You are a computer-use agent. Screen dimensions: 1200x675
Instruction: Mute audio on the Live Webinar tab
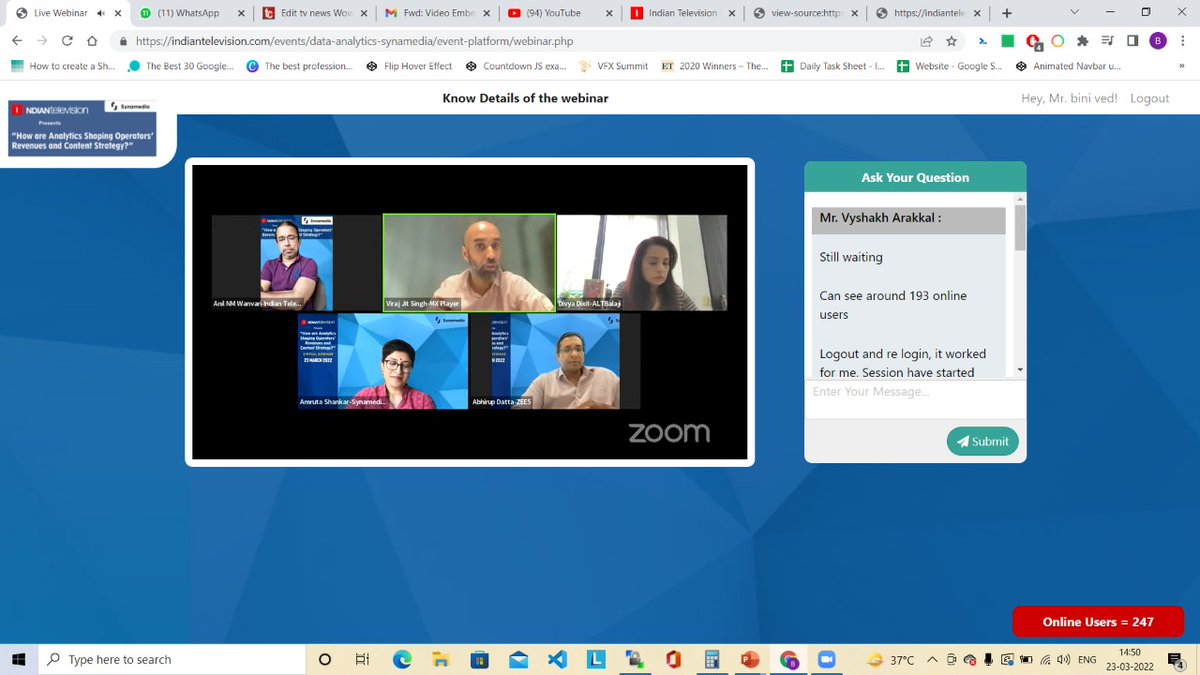coord(100,13)
